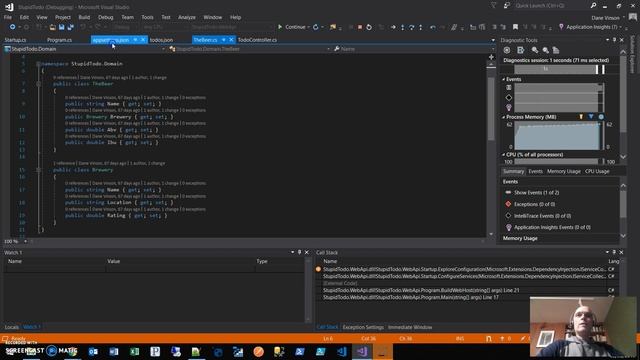Switch to the Events diagnostics tab
Screen dimensions: 640x360
536,171
